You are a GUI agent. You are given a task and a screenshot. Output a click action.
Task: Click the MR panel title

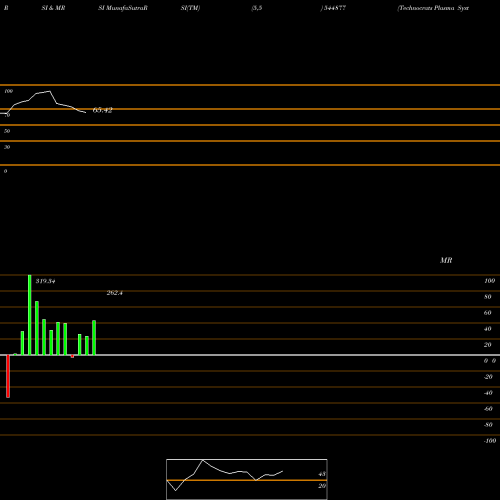446,260
